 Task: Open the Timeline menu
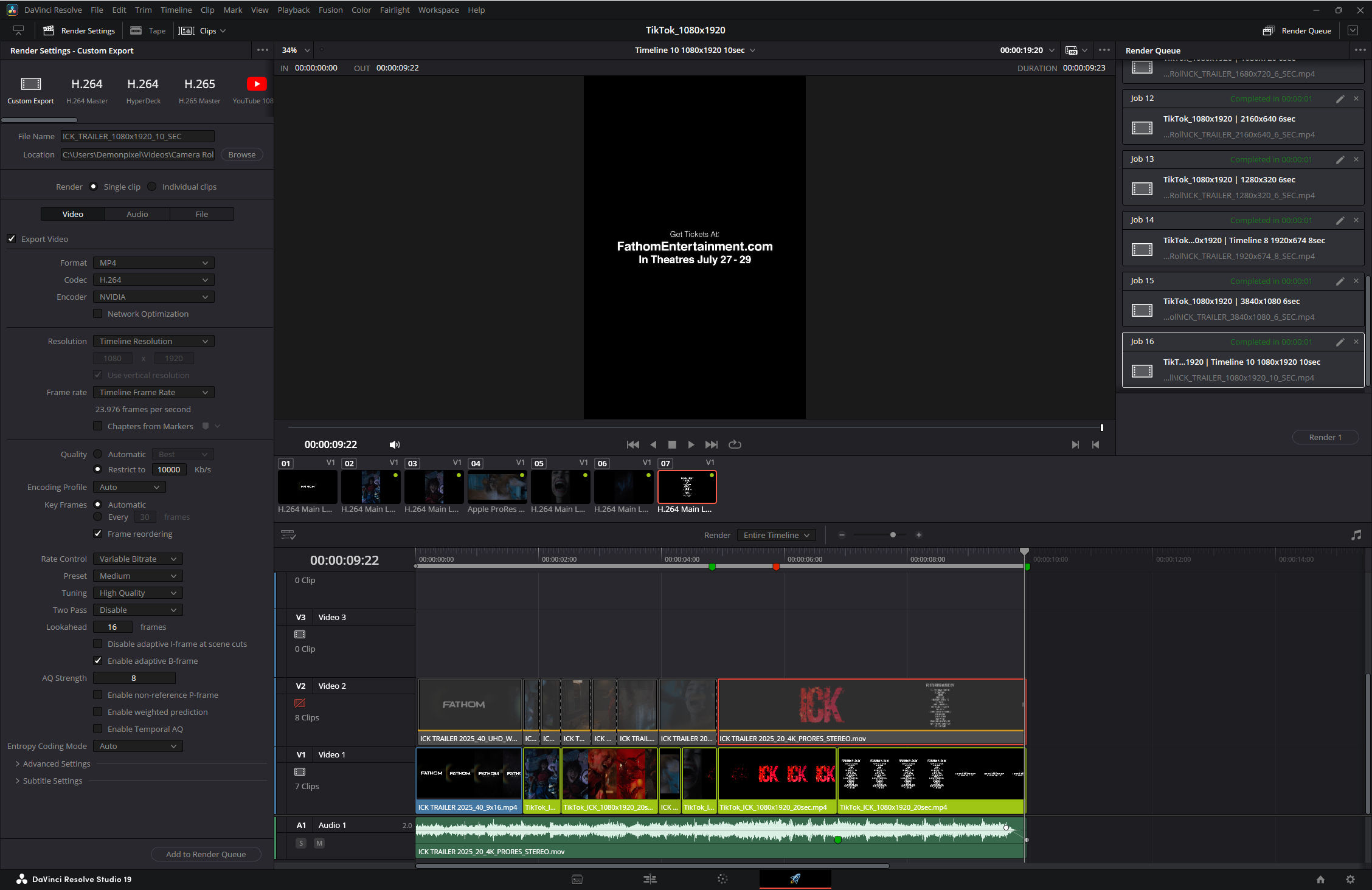[176, 10]
